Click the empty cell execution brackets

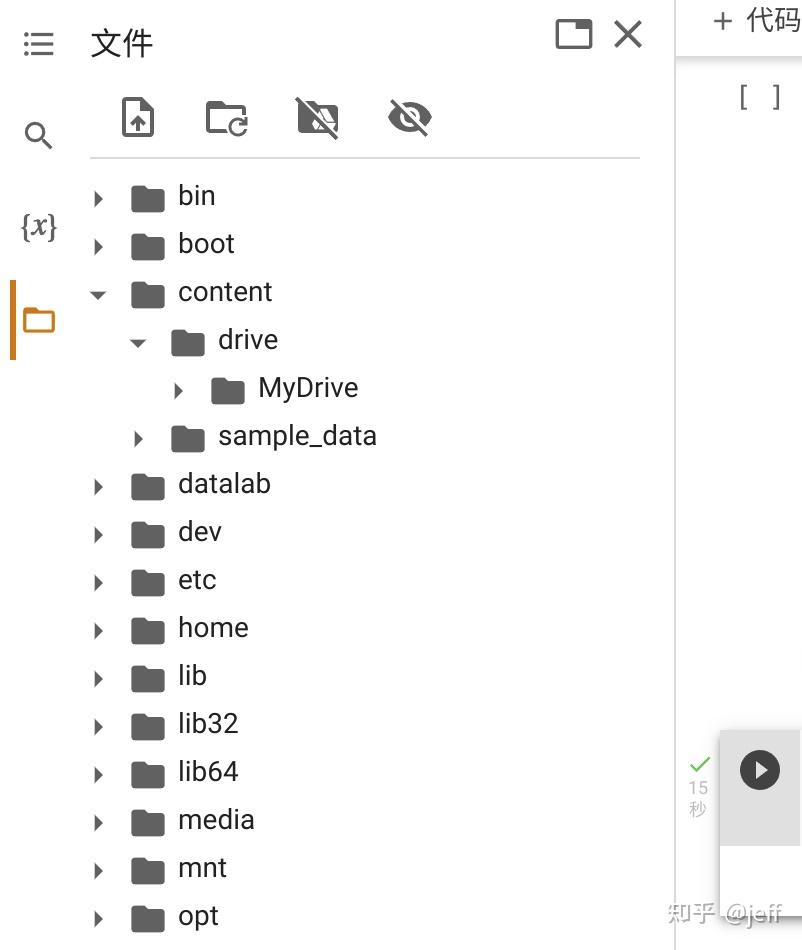(759, 97)
